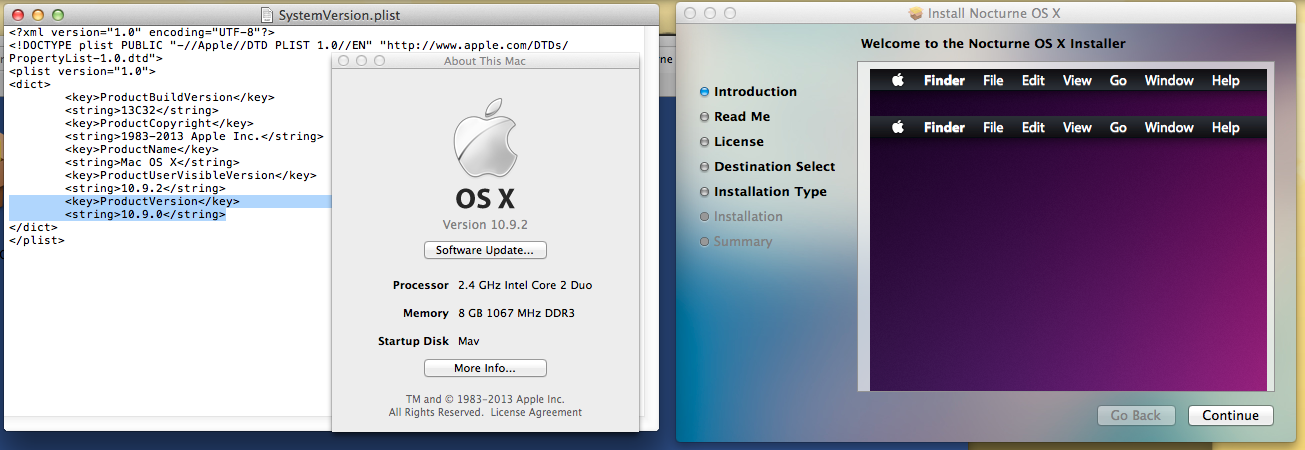
Task: Click the package icon in installer title bar
Action: [916, 13]
